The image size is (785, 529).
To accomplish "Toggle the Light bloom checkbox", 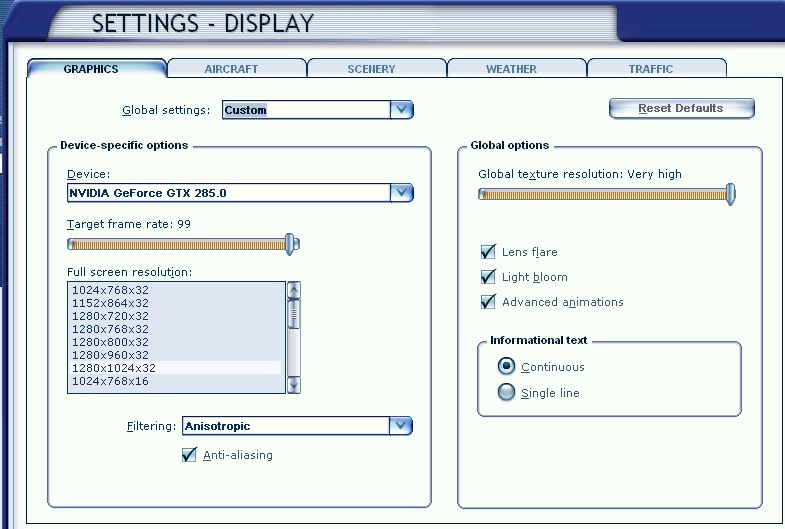I will pos(489,277).
